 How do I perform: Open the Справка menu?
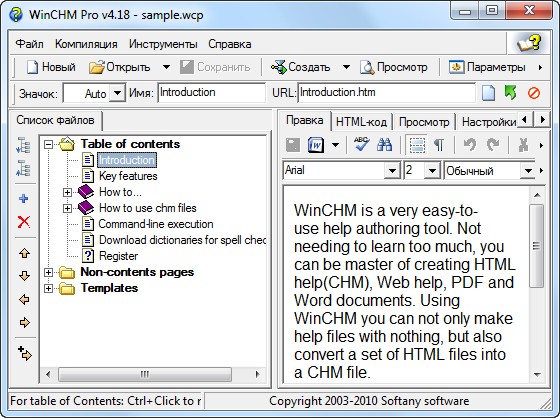coord(230,44)
